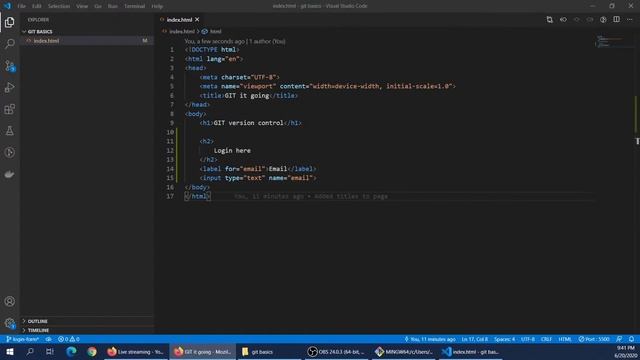
Task: Open the Terminal menu
Action: pyautogui.click(x=134, y=6)
